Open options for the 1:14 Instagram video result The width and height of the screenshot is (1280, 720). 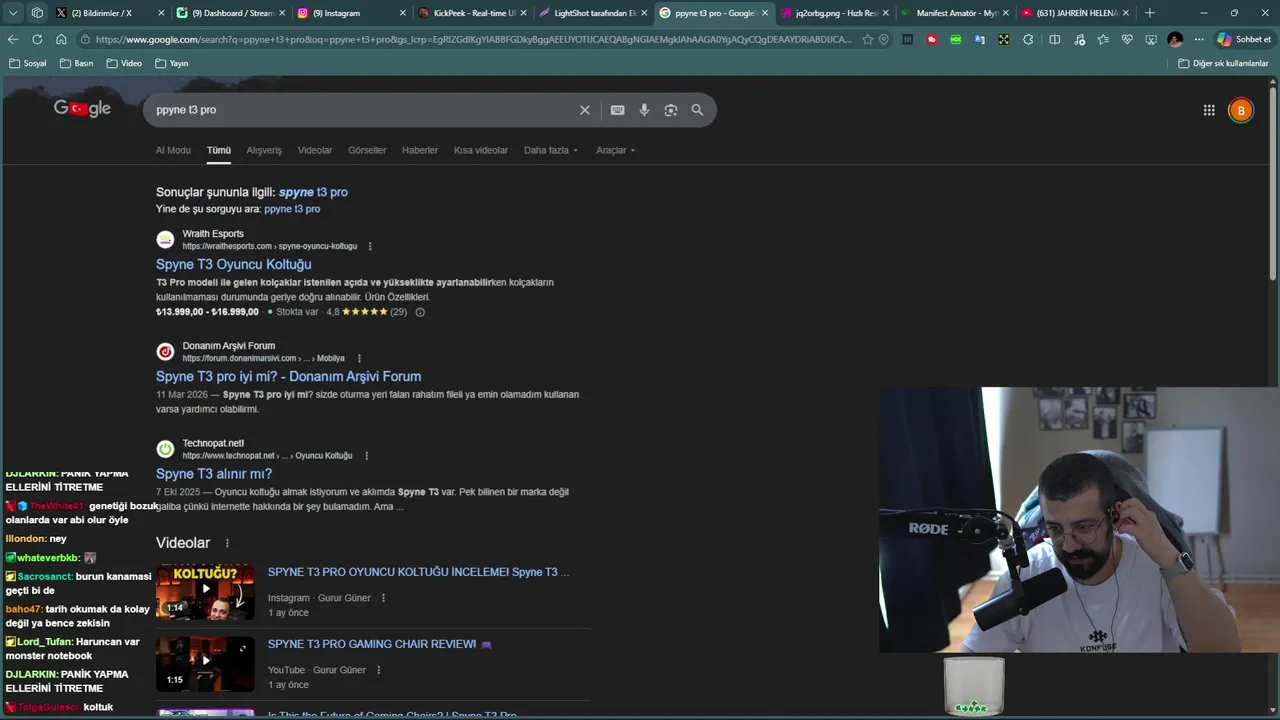(x=383, y=598)
